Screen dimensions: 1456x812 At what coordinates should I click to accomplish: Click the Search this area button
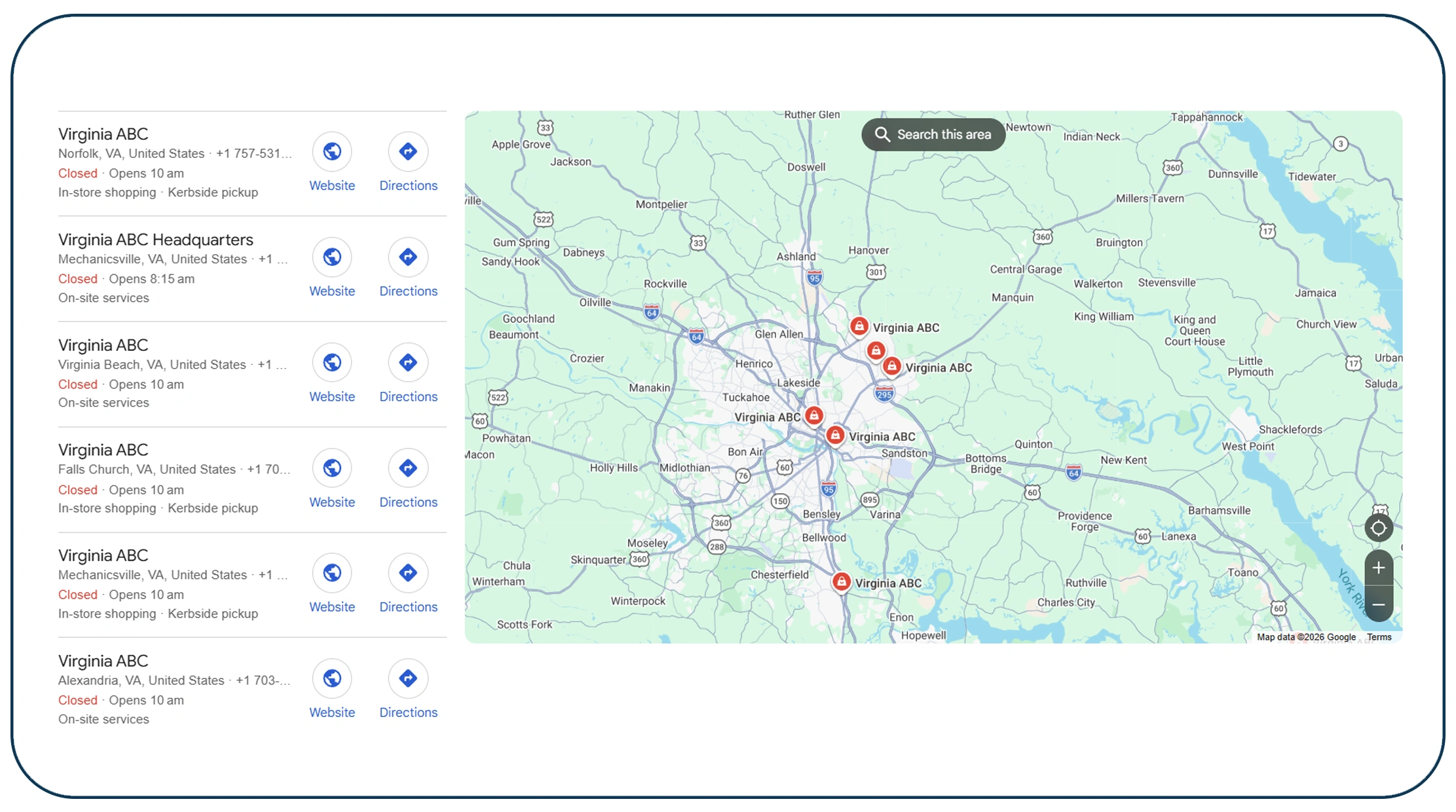(x=933, y=134)
